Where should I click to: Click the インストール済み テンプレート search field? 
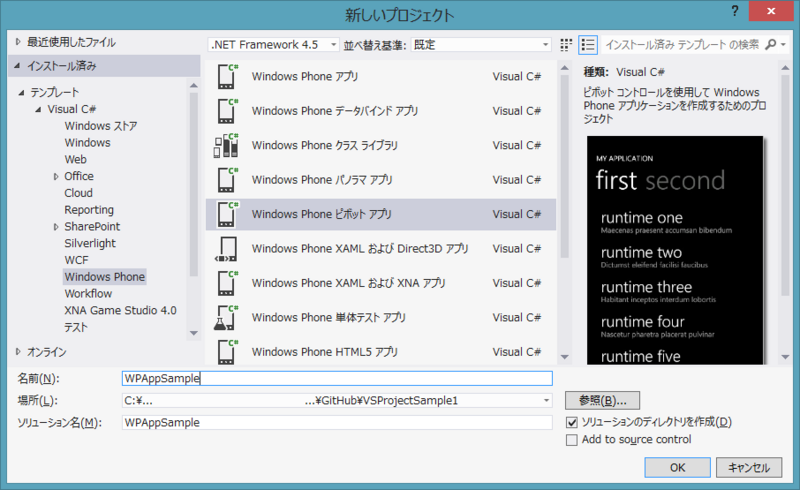(682, 45)
